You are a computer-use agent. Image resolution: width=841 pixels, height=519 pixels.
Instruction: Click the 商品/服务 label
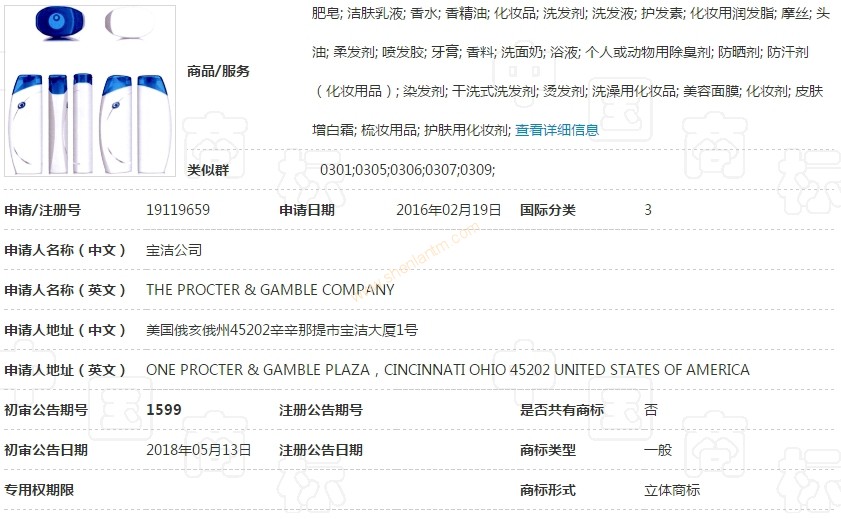point(218,71)
